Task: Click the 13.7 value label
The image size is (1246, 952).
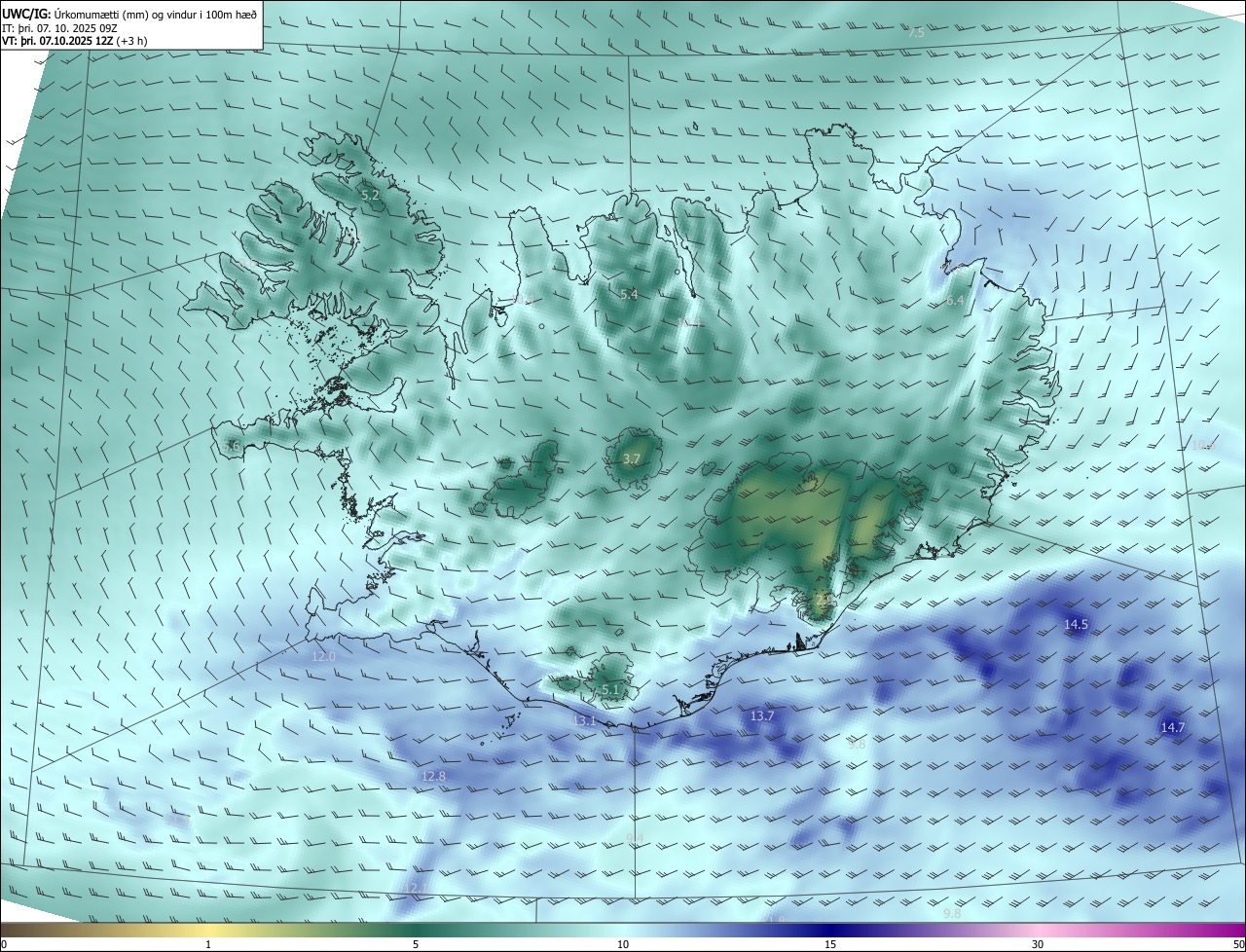Action: tap(762, 716)
